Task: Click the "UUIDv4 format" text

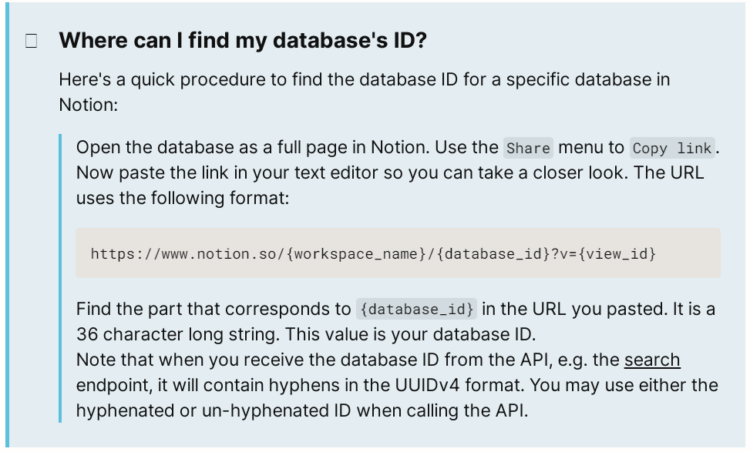Action: click(x=518, y=385)
